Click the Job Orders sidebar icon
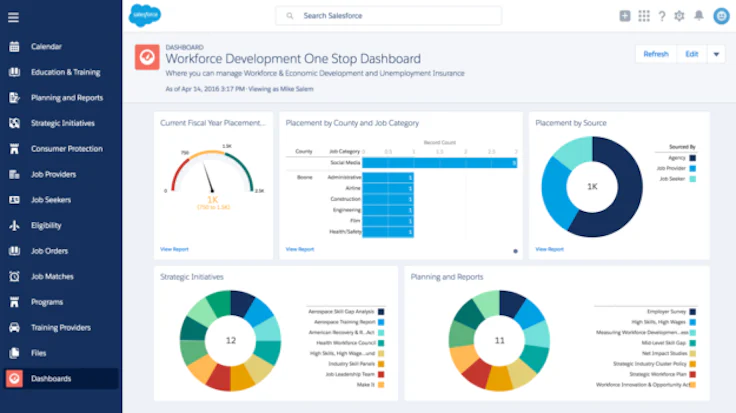This screenshot has width=736, height=413. pyautogui.click(x=14, y=251)
